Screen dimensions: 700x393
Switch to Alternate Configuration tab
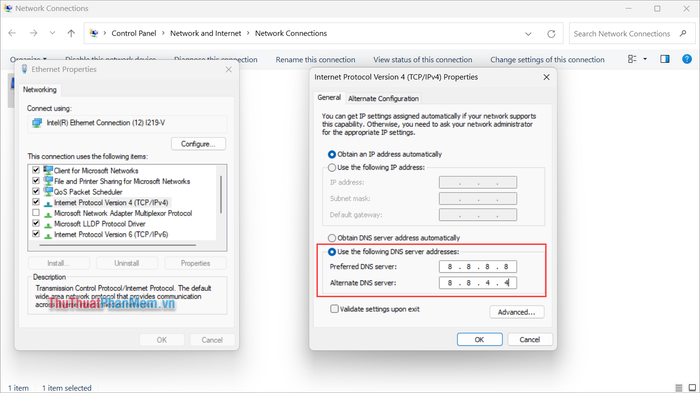point(383,98)
